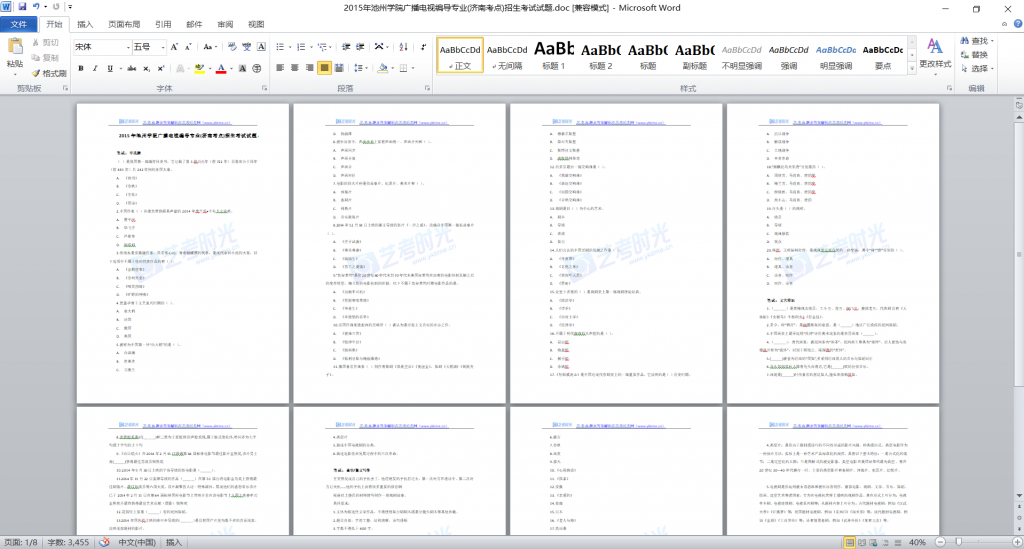
Task: Toggle Justify paragraph alignment
Action: pyautogui.click(x=324, y=68)
